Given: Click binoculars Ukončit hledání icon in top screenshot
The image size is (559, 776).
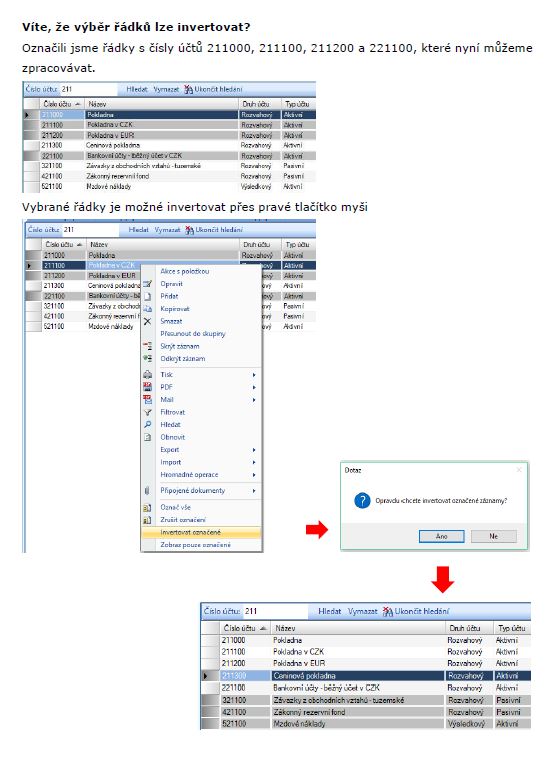Looking at the screenshot, I should pos(188,90).
